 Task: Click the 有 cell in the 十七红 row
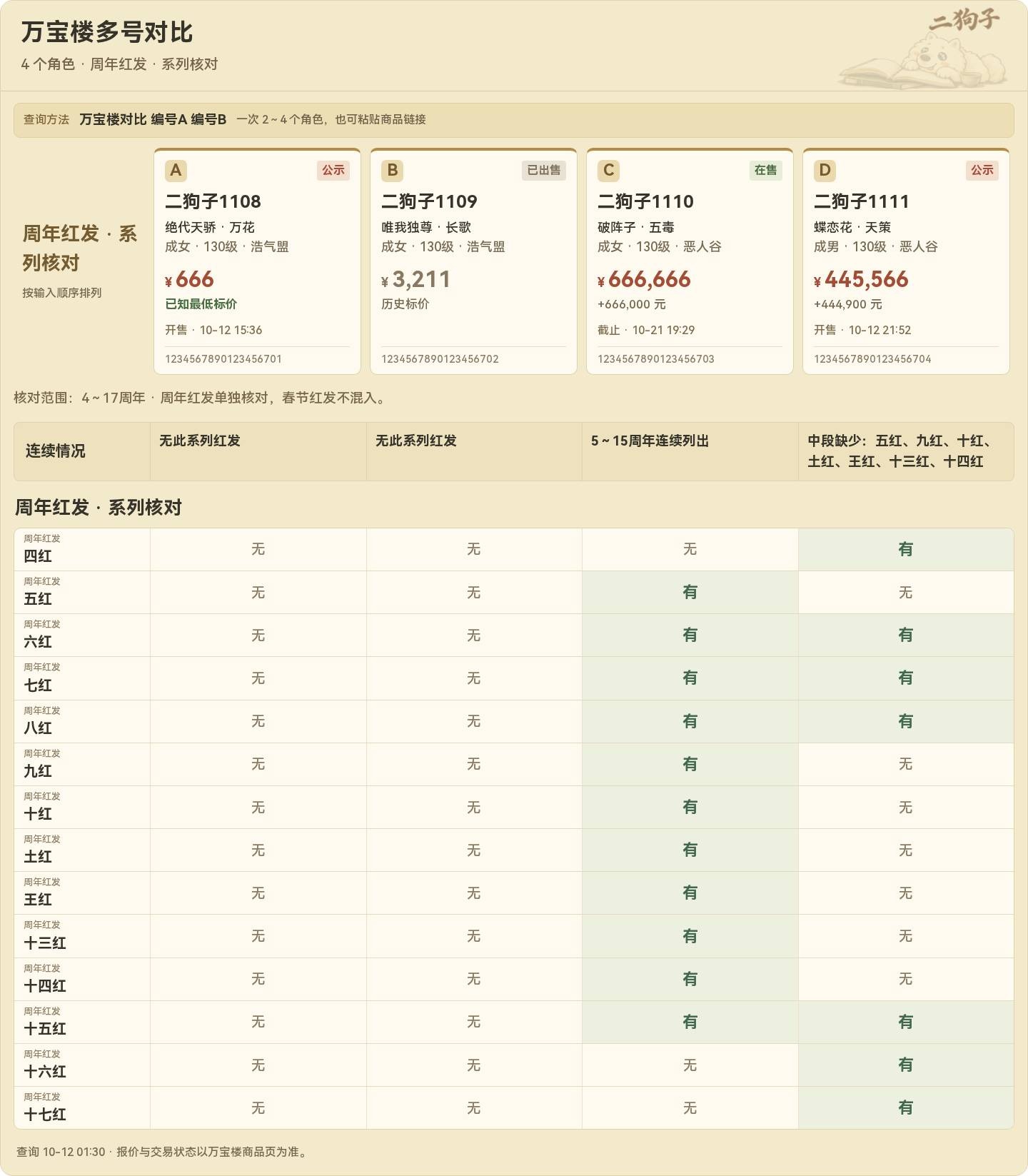pos(906,1108)
